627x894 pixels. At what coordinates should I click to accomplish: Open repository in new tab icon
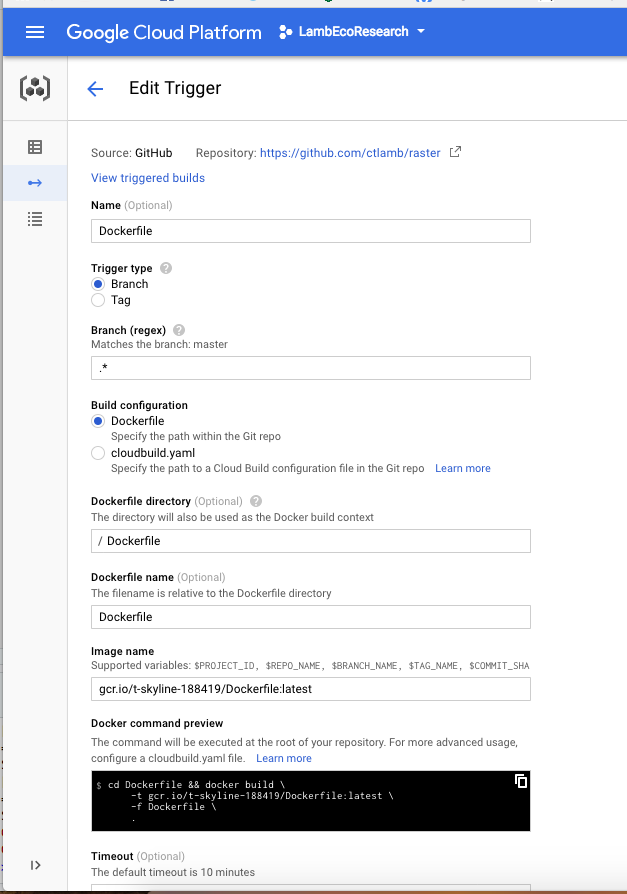coord(455,152)
